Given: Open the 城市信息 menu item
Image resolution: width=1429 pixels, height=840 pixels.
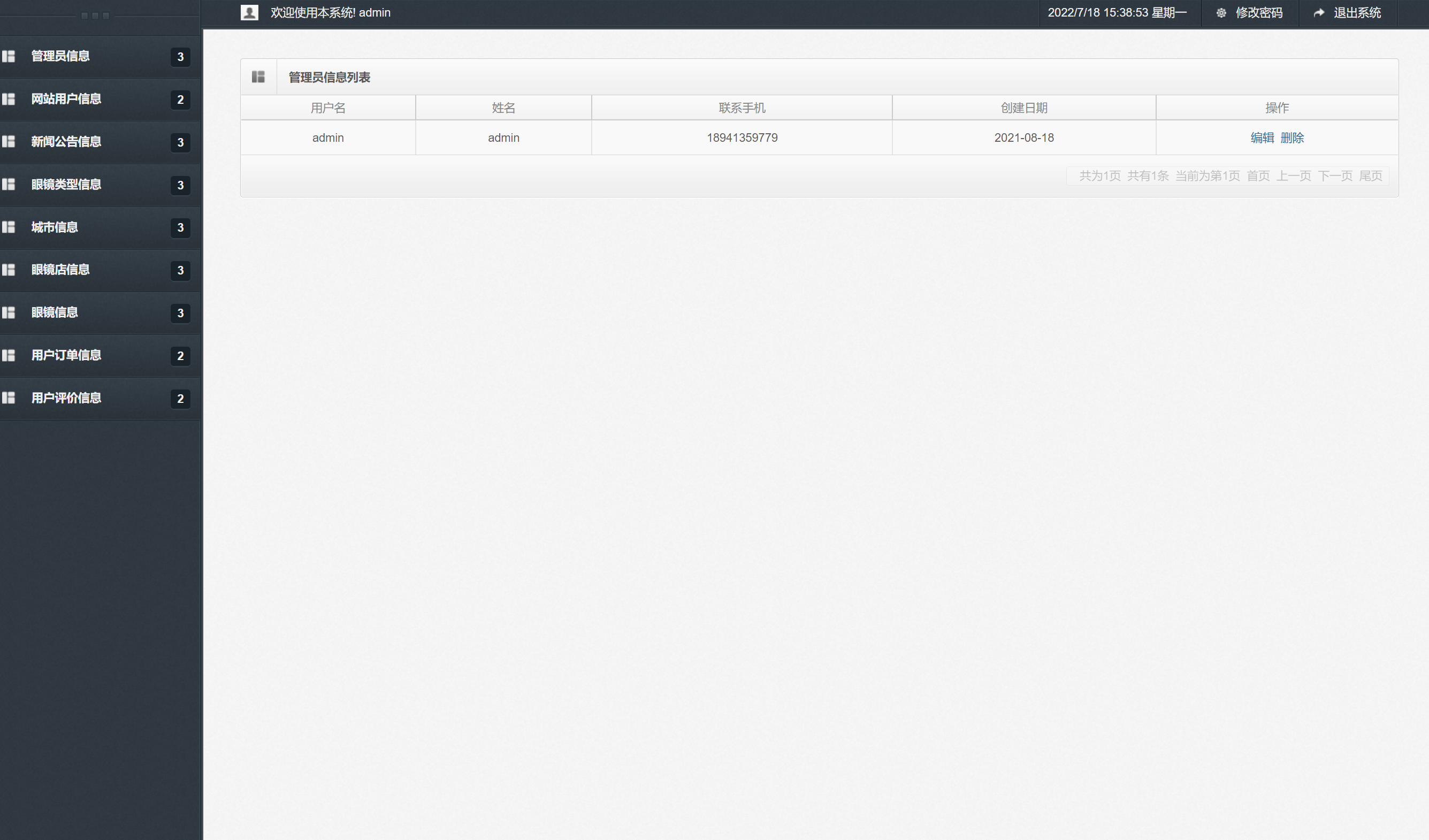Looking at the screenshot, I should 55,227.
